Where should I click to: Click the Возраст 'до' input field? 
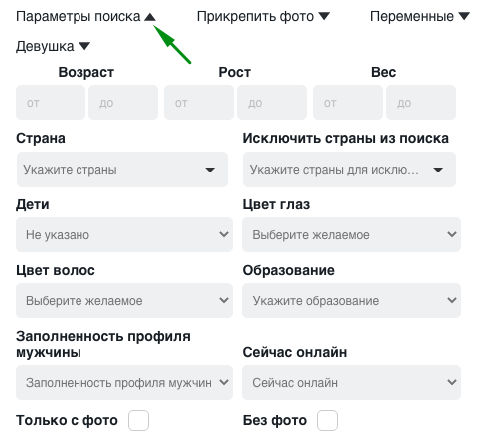pos(123,103)
